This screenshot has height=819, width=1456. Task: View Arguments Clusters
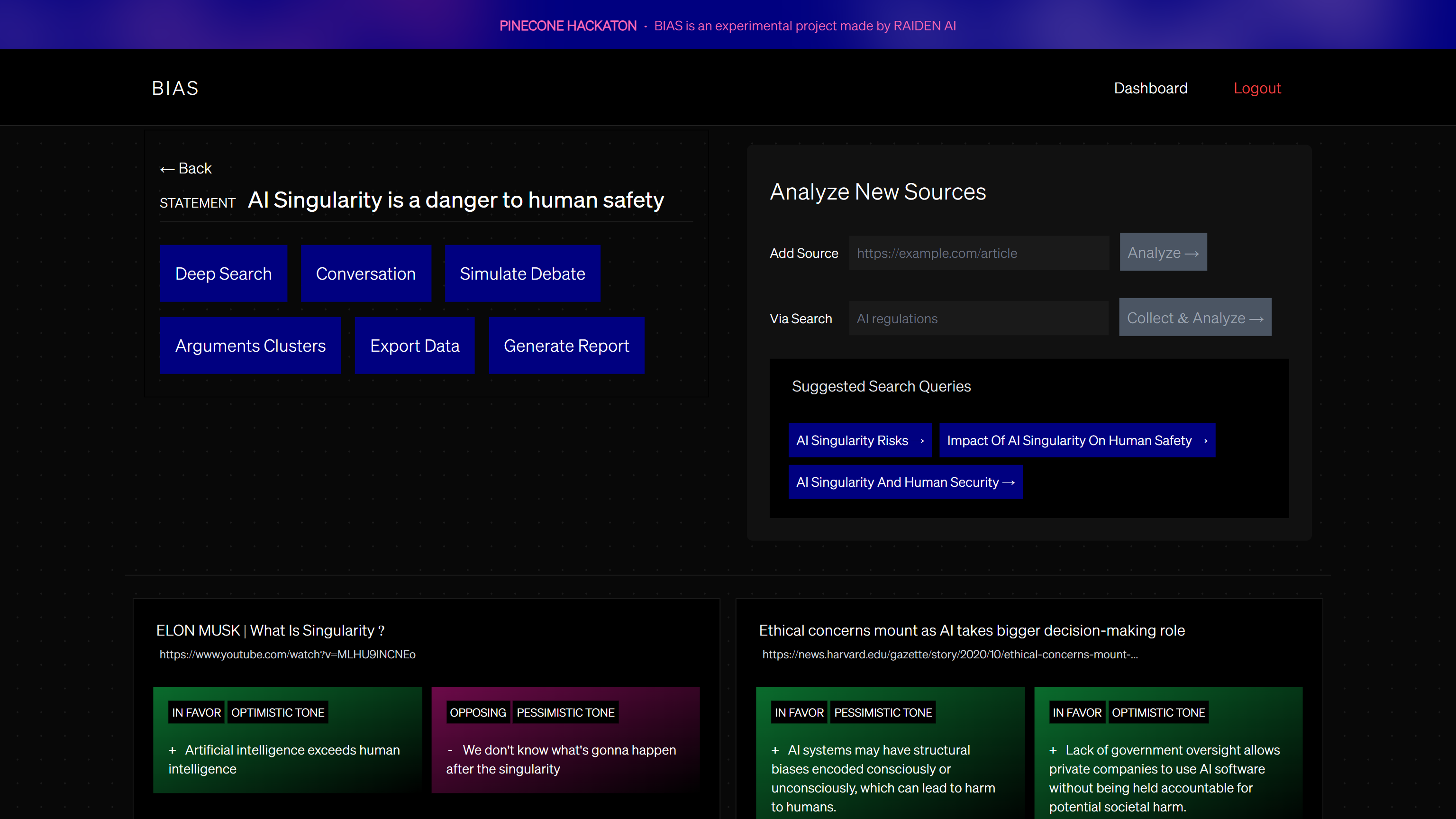[250, 346]
